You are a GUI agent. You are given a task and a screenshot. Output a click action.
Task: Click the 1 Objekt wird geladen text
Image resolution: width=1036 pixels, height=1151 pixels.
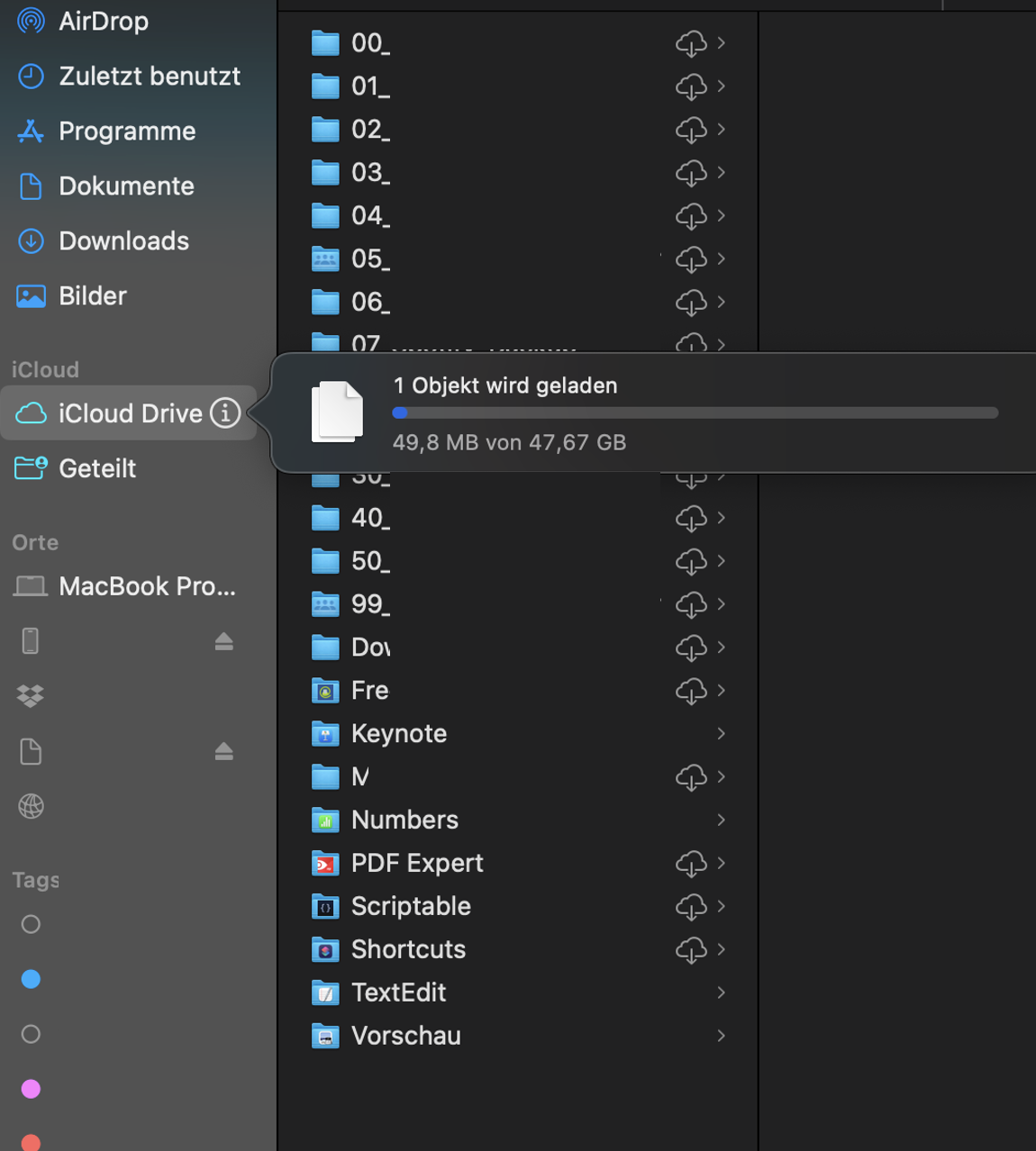[505, 385]
